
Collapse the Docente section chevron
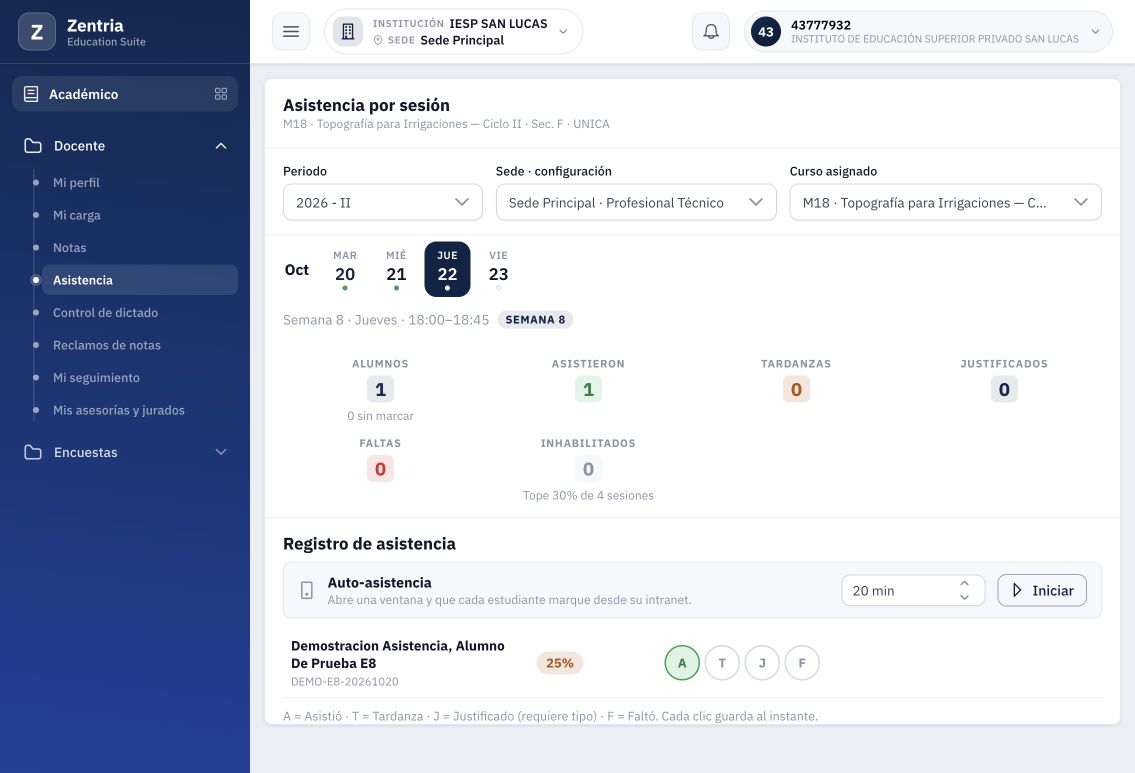(x=221, y=145)
